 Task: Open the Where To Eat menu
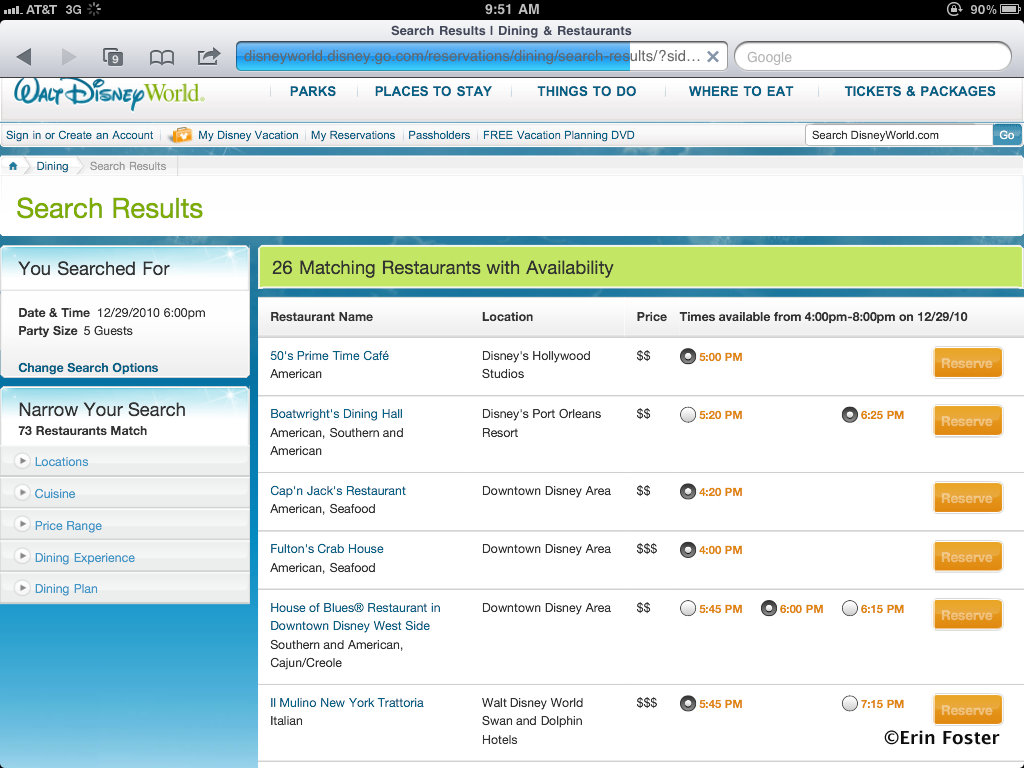pyautogui.click(x=740, y=91)
